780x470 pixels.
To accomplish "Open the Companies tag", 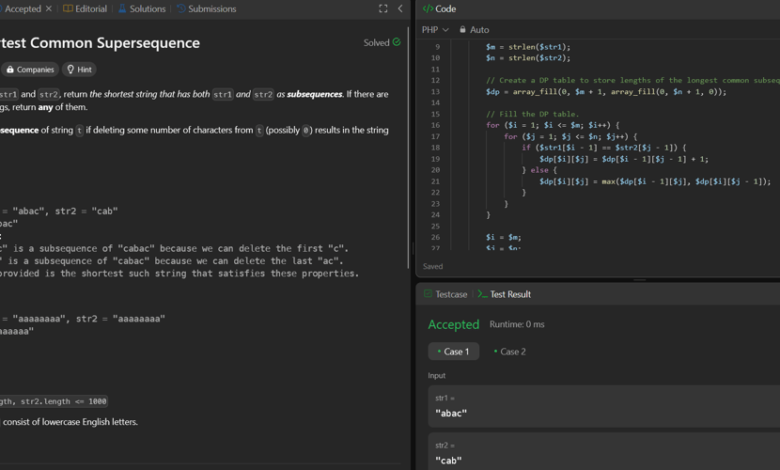I will click(x=30, y=69).
